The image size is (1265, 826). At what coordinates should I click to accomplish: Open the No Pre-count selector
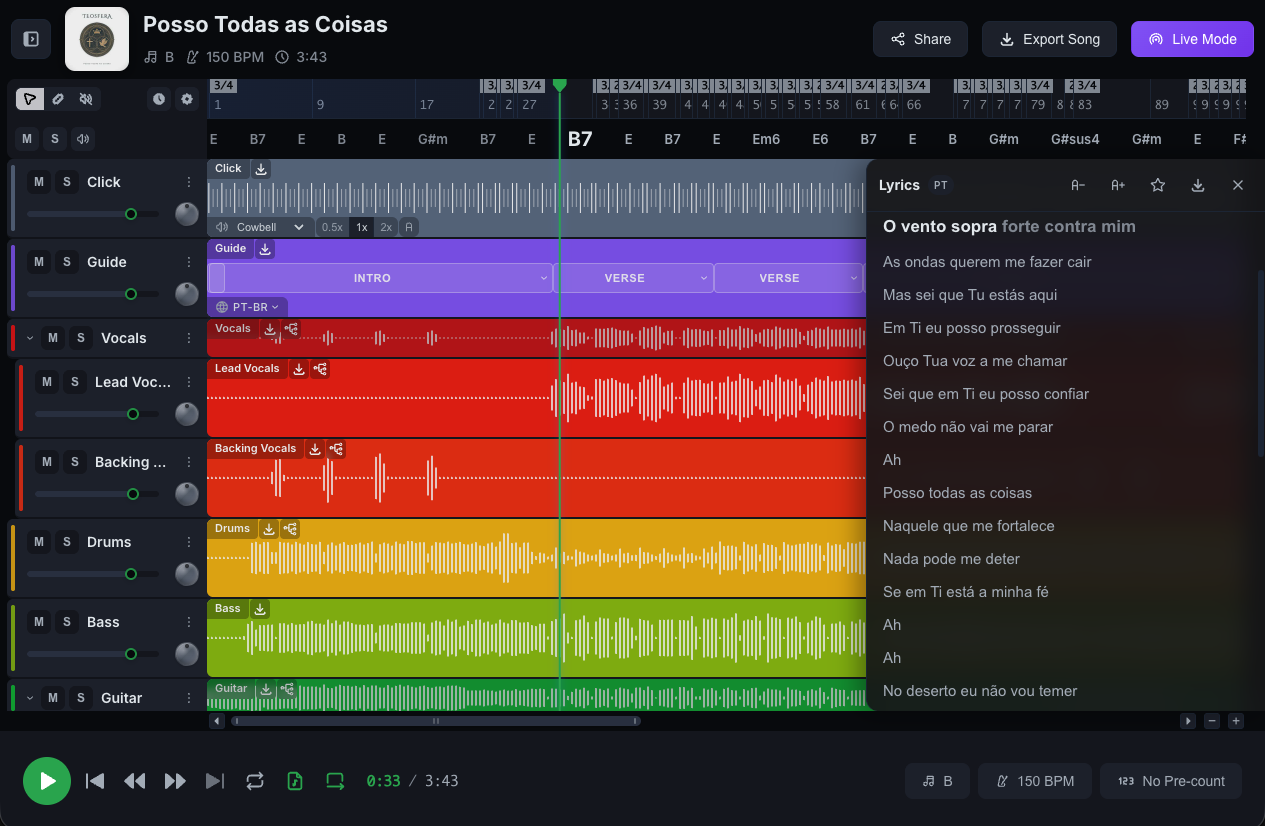click(1171, 781)
